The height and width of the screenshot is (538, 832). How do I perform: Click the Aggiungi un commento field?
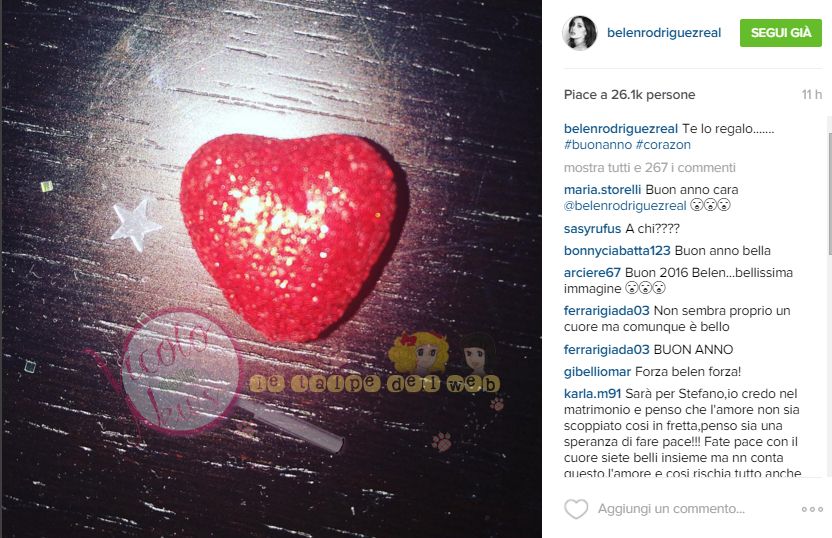[x=671, y=509]
